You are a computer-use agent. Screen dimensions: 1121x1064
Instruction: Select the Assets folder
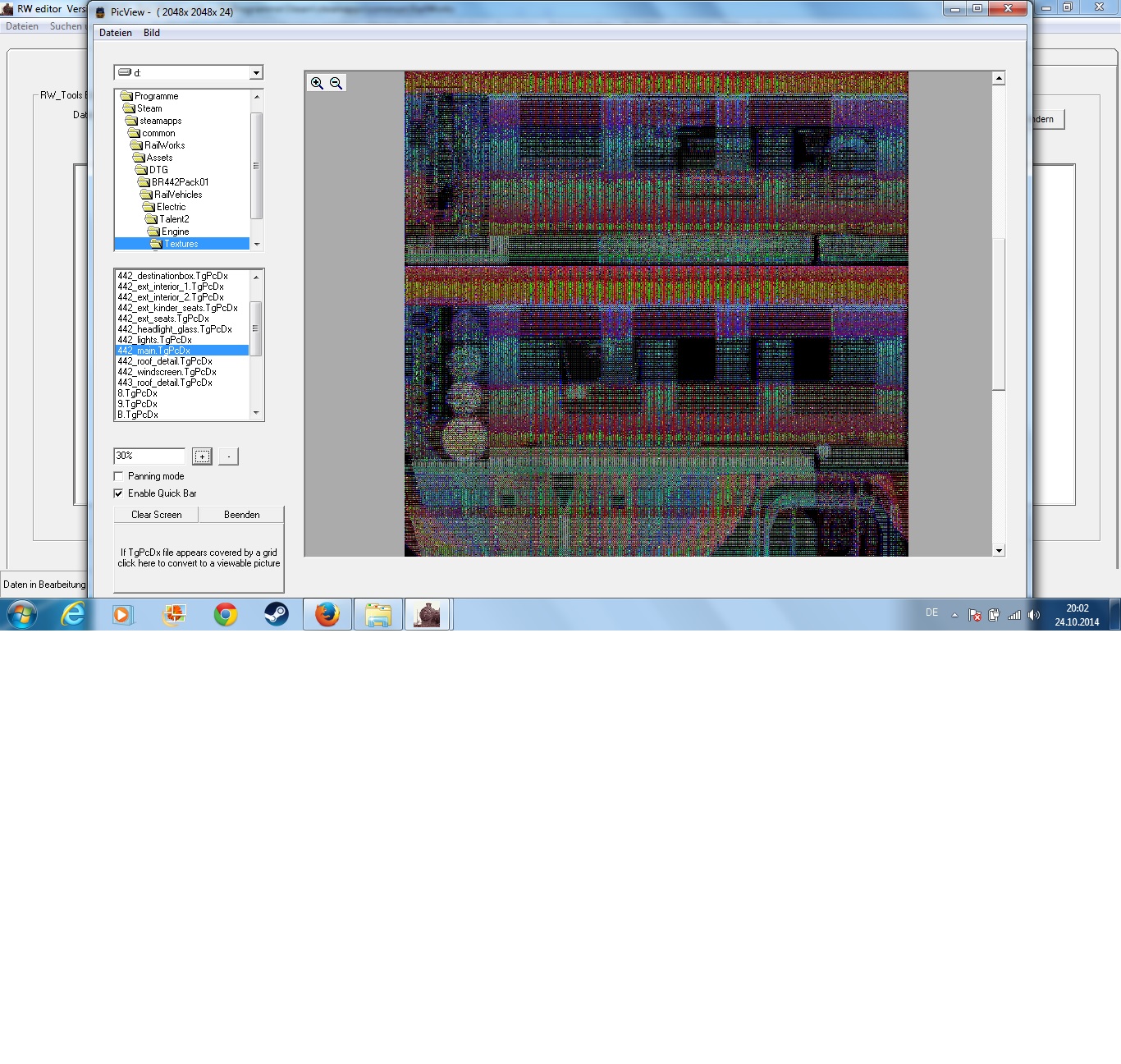(159, 158)
